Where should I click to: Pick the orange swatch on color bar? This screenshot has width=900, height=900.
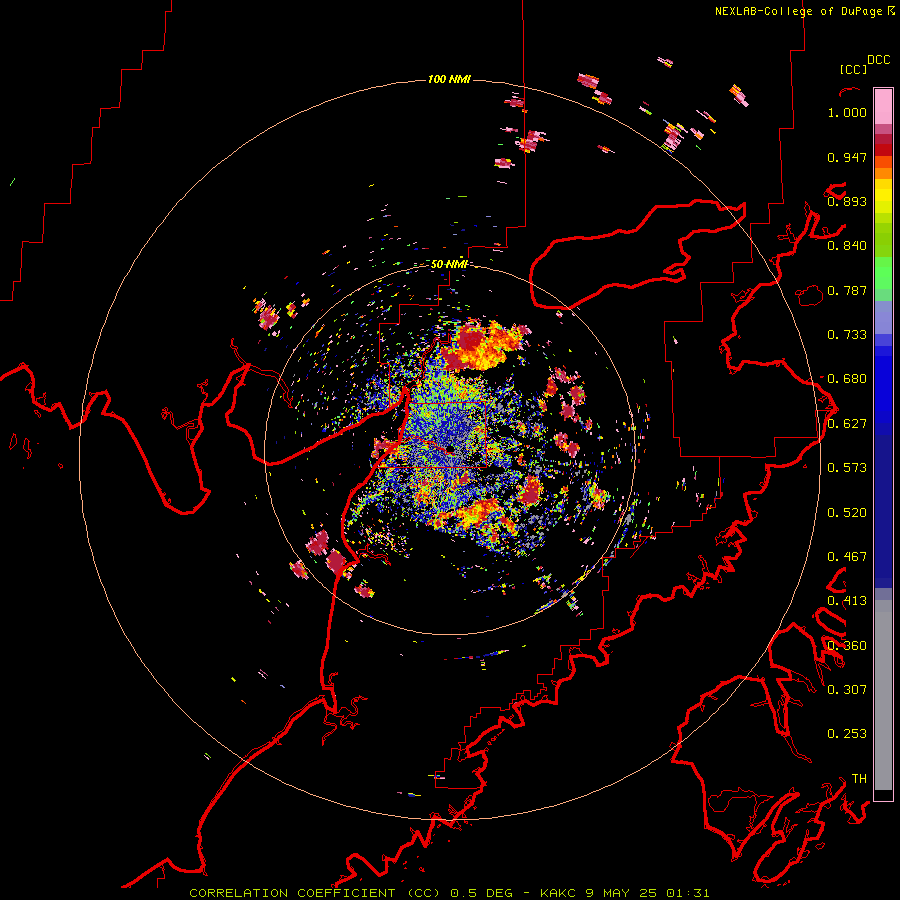tap(883, 173)
